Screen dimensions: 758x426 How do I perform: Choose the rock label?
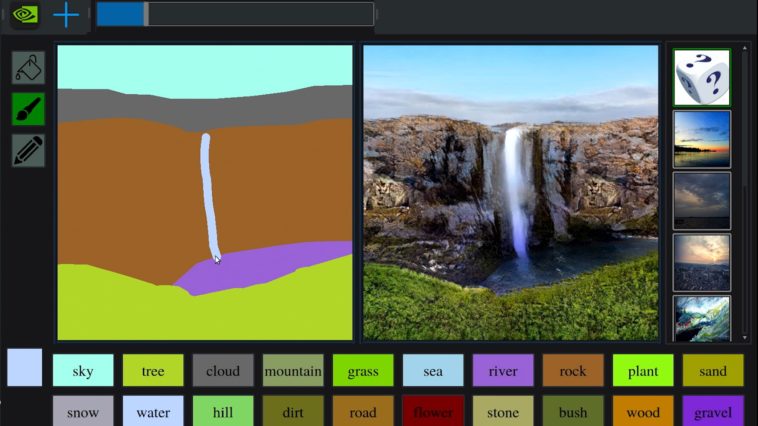pyautogui.click(x=573, y=370)
